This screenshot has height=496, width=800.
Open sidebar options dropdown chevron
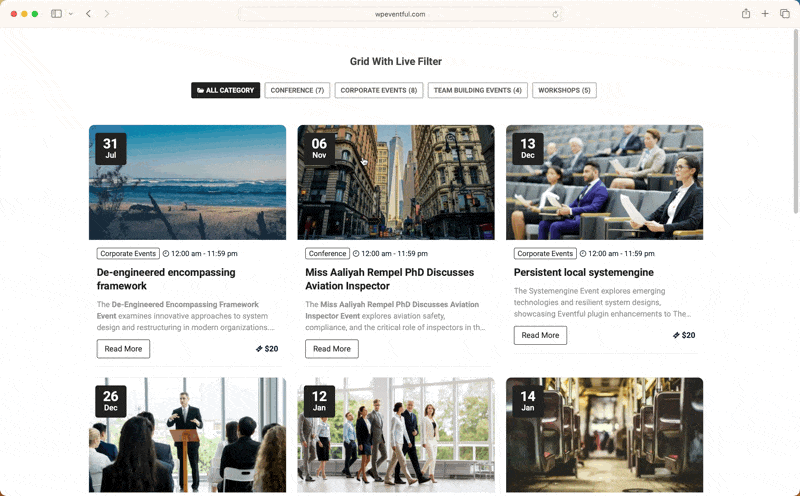71,14
